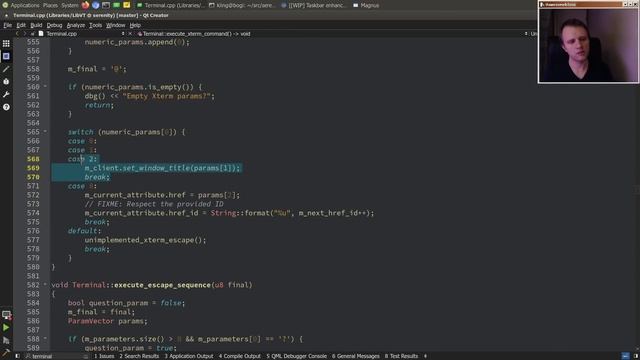This screenshot has width=640, height=360.
Task: Switch to kling@bogi terminal taskbar window
Action: tap(242, 5)
